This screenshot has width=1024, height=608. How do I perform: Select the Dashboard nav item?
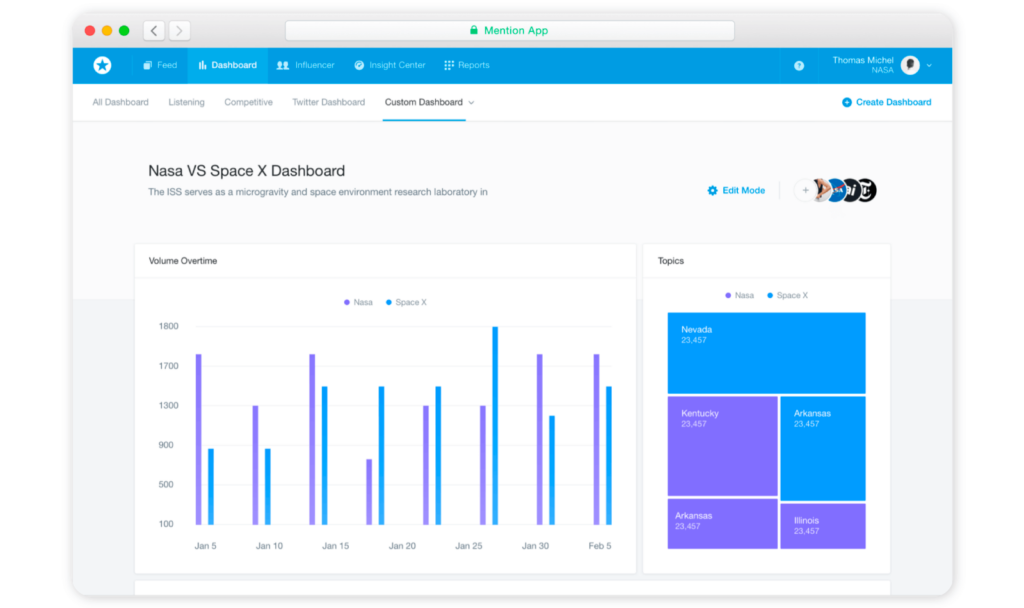[x=227, y=65]
